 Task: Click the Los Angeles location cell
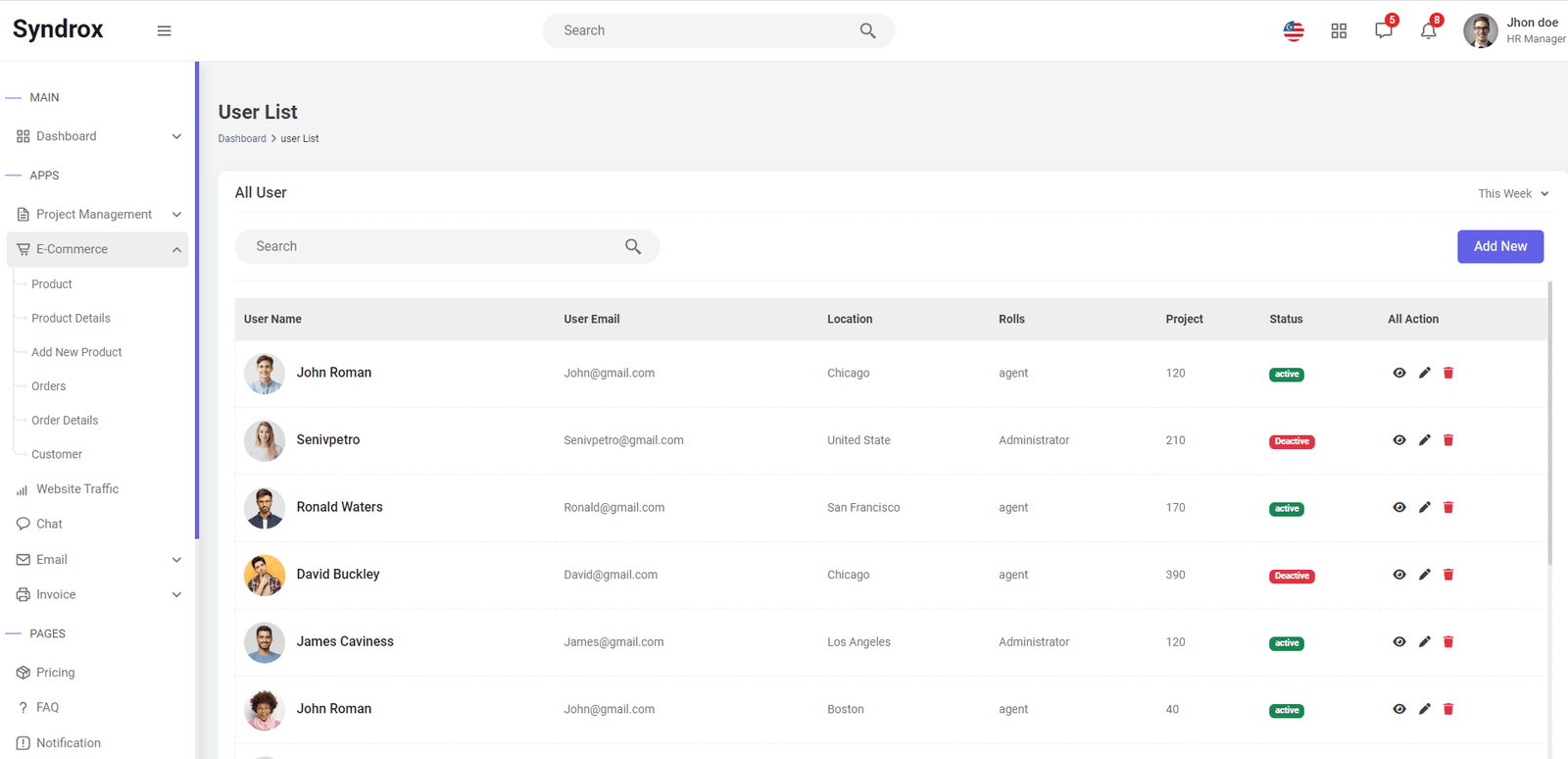(x=858, y=642)
